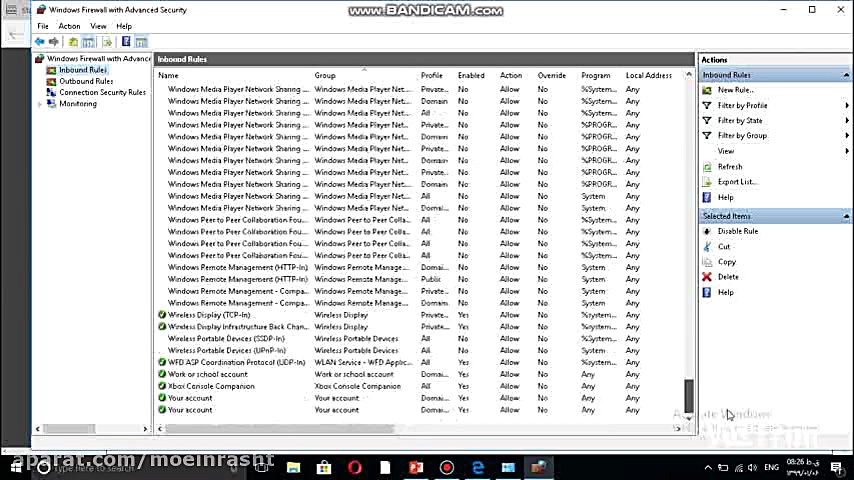
Task: Click the Filter by State funnel icon
Action: click(x=707, y=120)
